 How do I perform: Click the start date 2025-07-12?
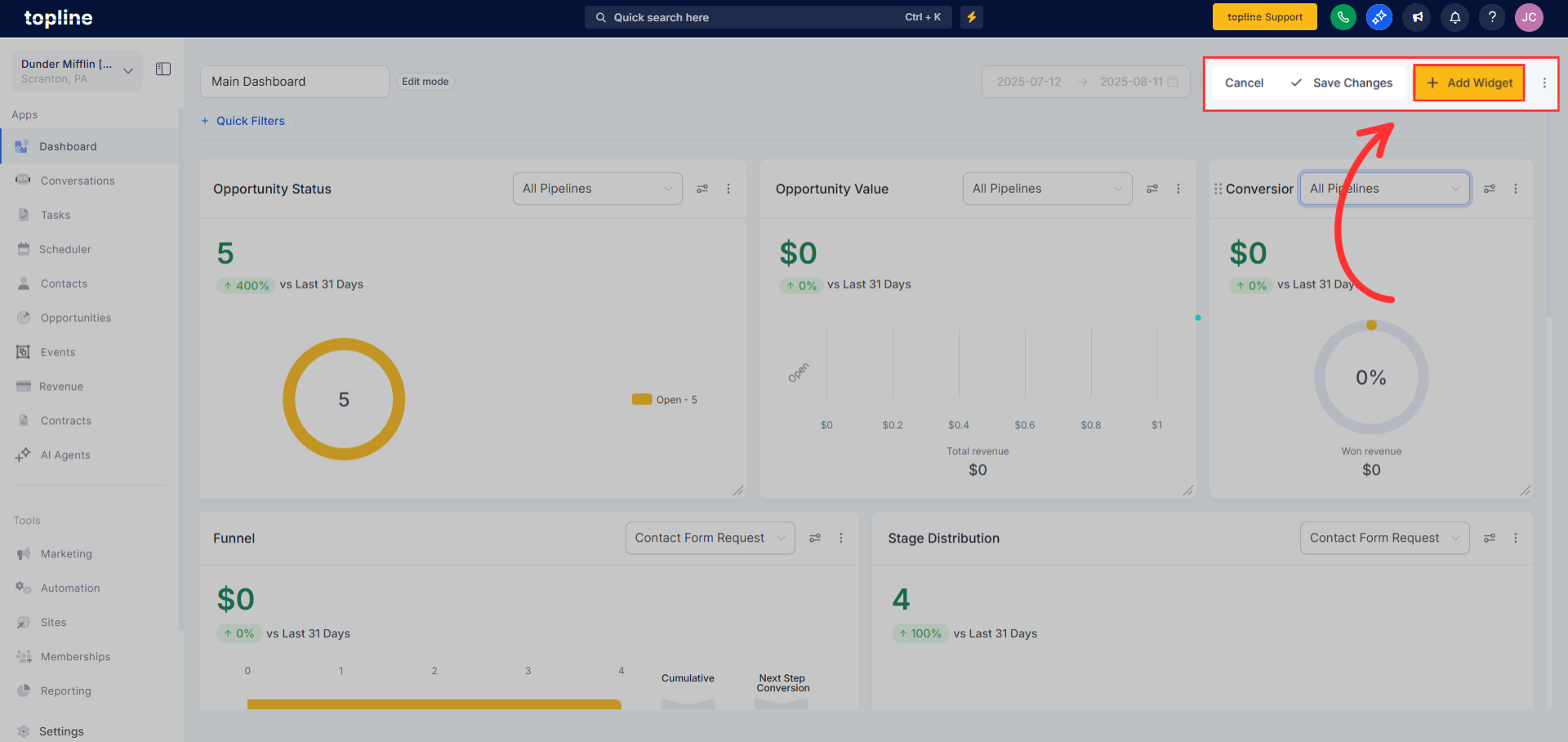click(1029, 82)
